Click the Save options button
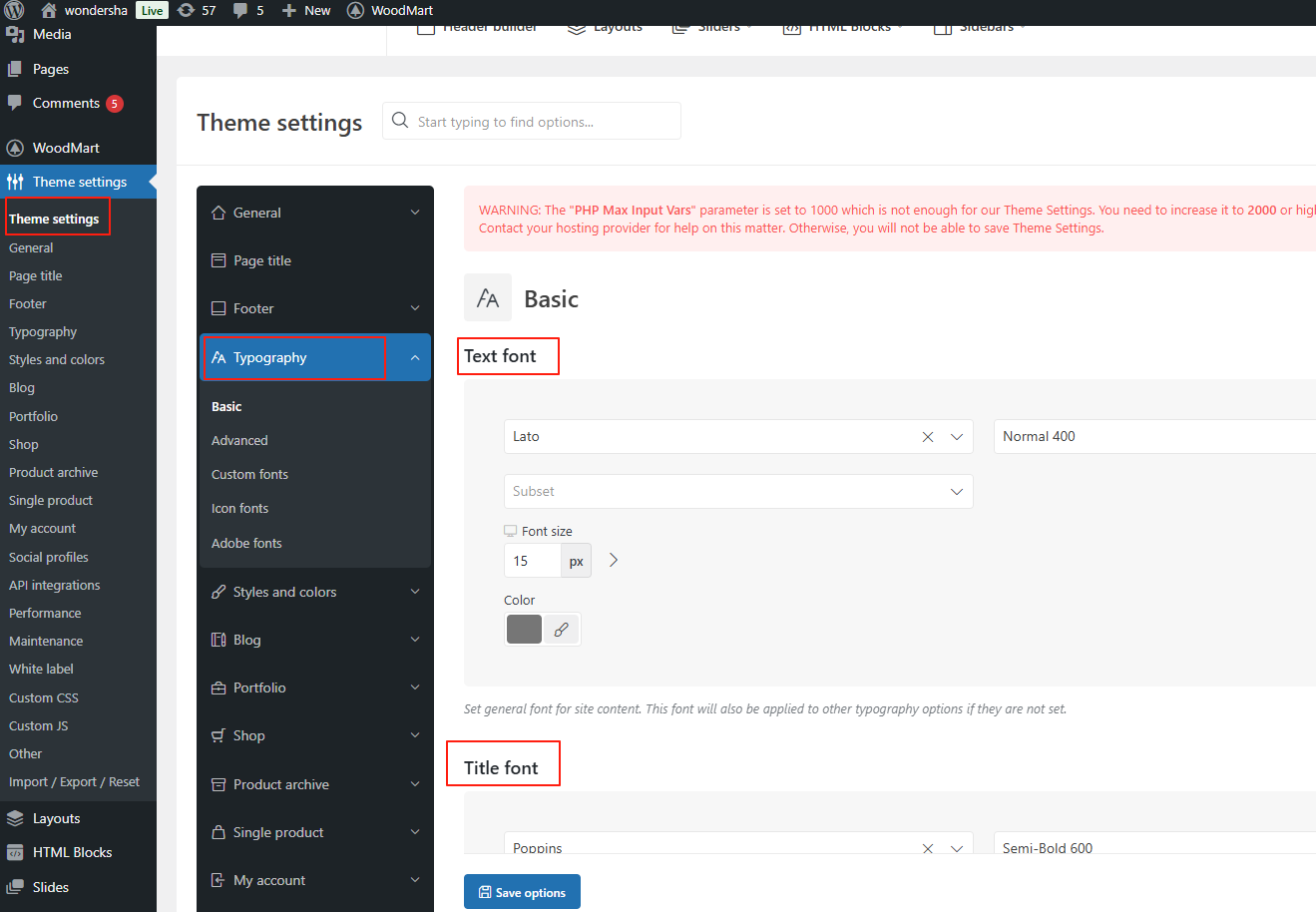 pyautogui.click(x=522, y=892)
